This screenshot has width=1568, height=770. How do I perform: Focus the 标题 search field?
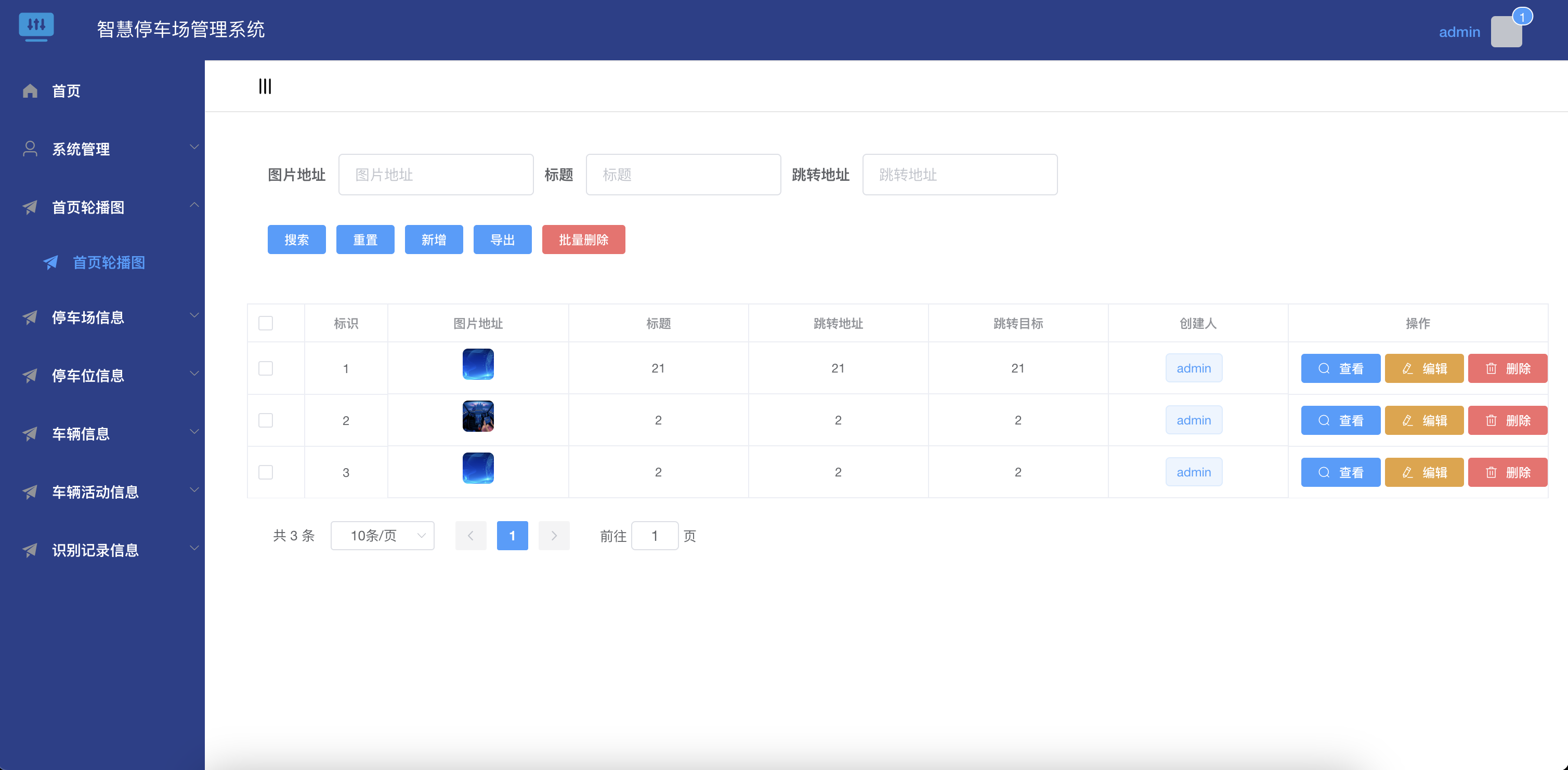[x=684, y=175]
